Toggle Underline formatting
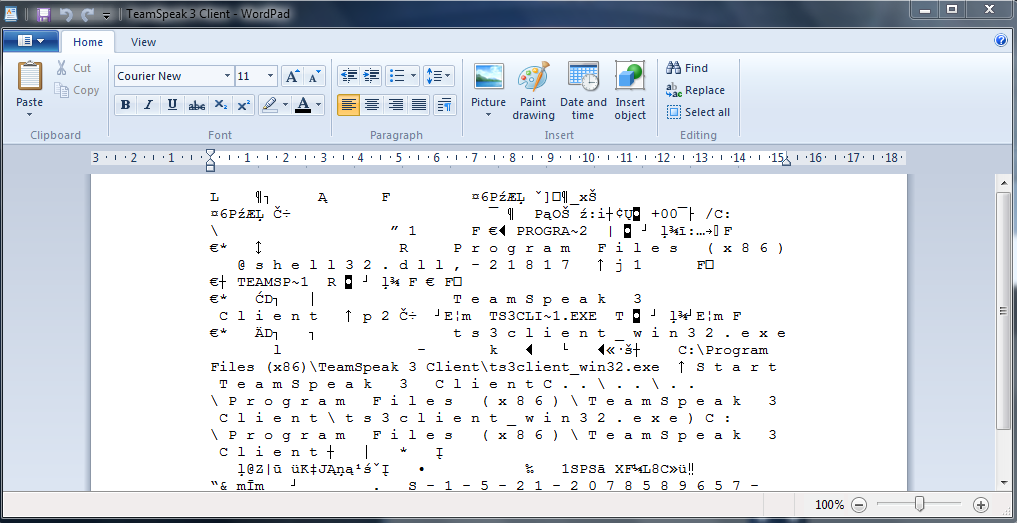 (172, 105)
